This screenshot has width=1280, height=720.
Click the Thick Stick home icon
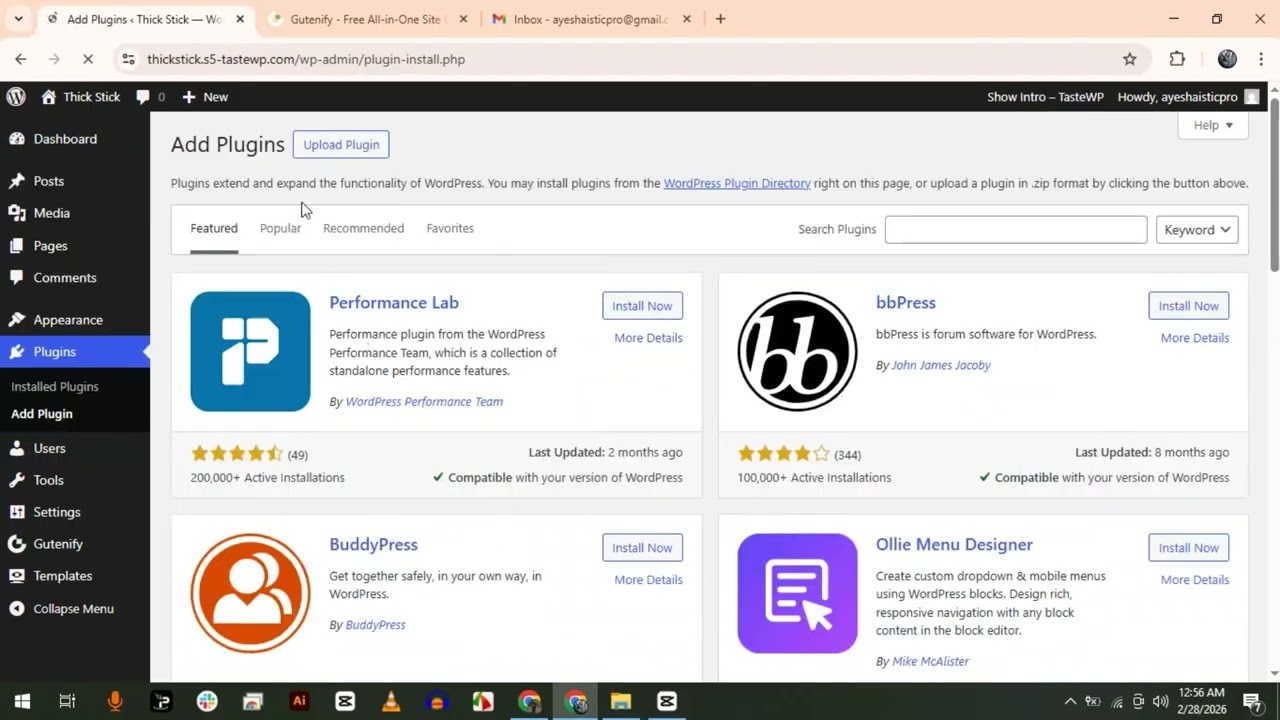point(49,97)
